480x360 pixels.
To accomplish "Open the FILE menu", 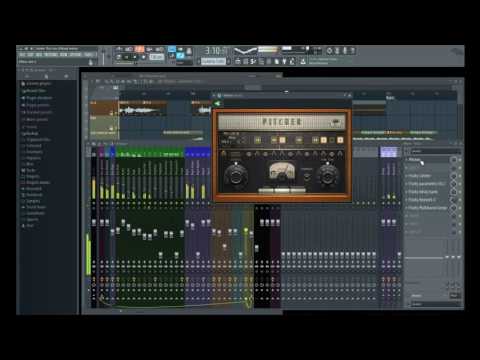I will 22,55.
